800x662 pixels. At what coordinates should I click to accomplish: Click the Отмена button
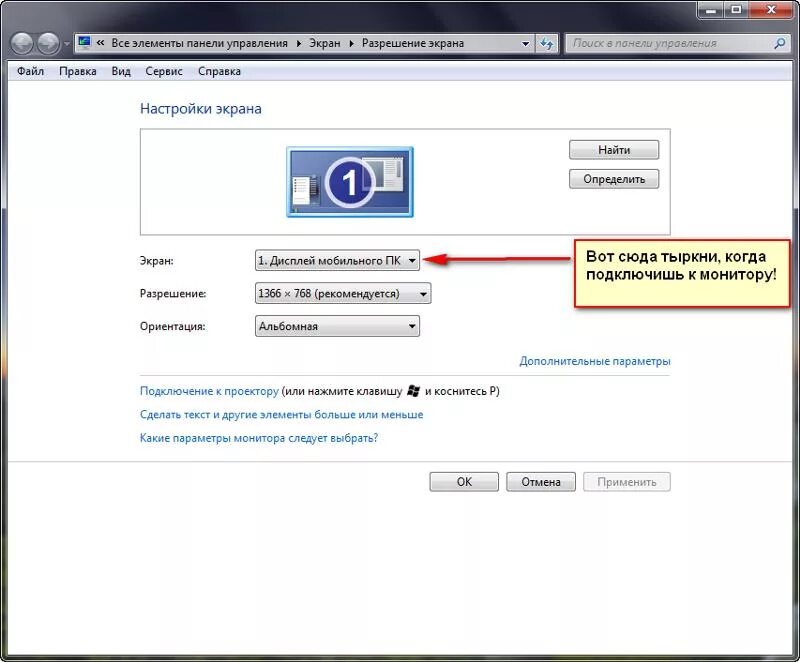(541, 482)
